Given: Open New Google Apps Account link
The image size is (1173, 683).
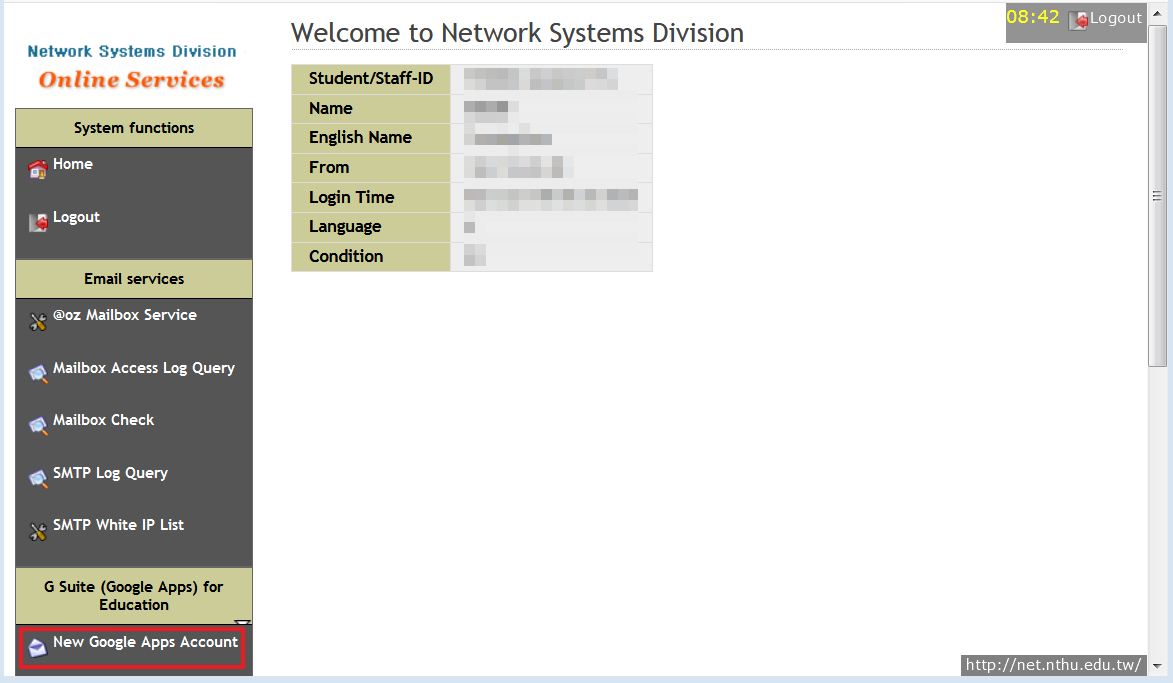Looking at the screenshot, I should pos(145,642).
